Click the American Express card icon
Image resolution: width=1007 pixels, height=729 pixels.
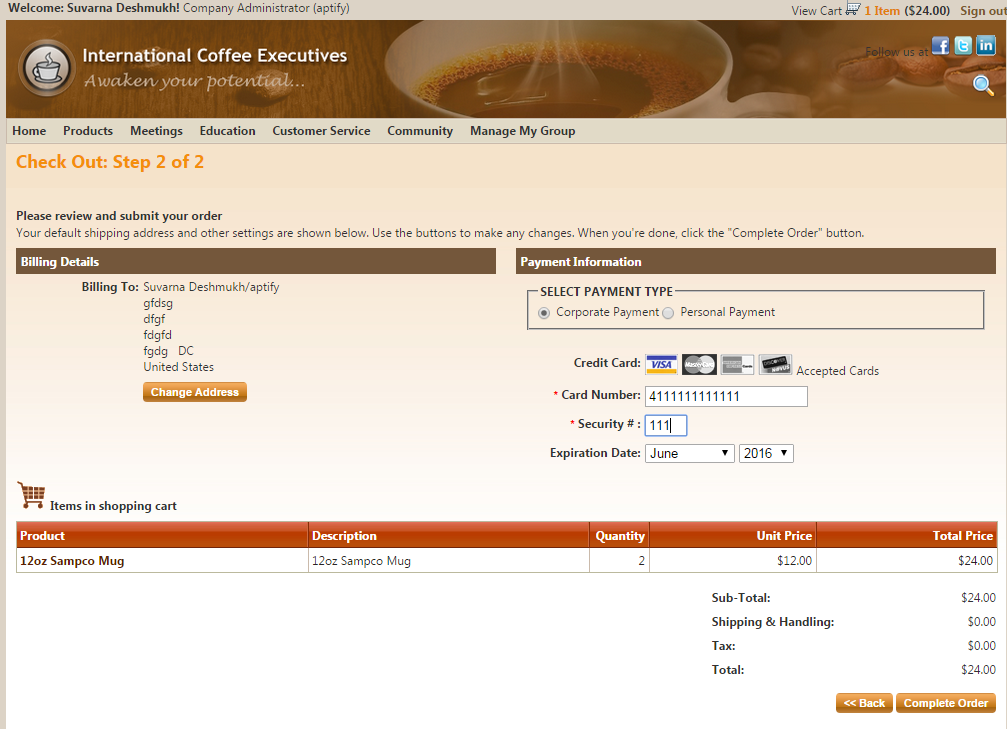click(737, 364)
